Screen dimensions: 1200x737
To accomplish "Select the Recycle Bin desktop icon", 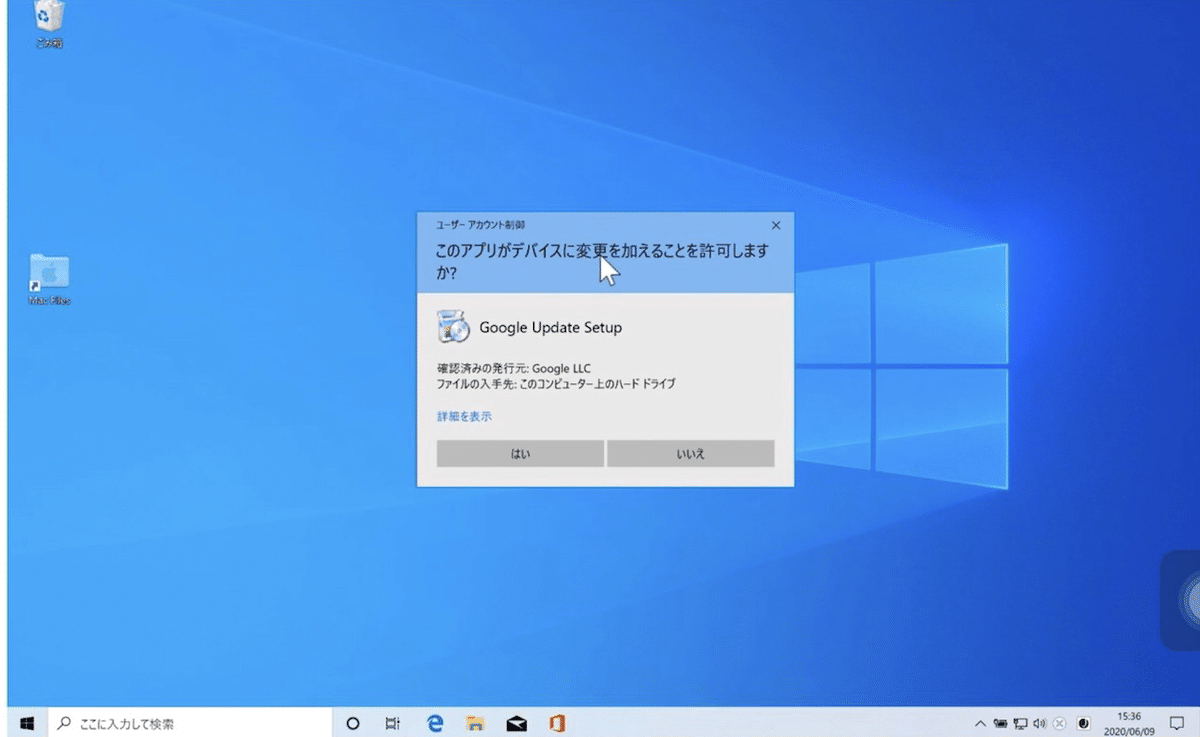I will tap(47, 24).
